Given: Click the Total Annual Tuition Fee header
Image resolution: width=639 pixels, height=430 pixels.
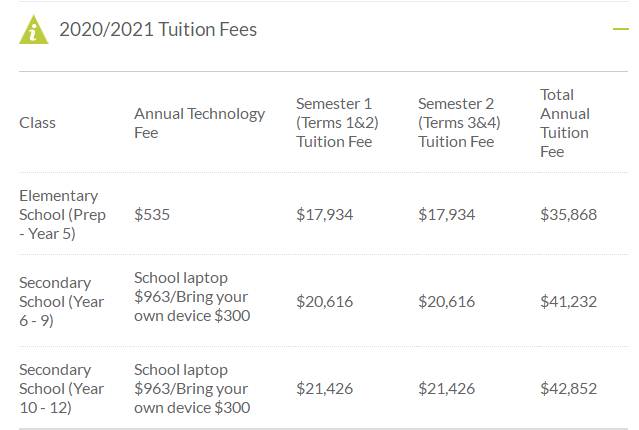Looking at the screenshot, I should 565,123.
